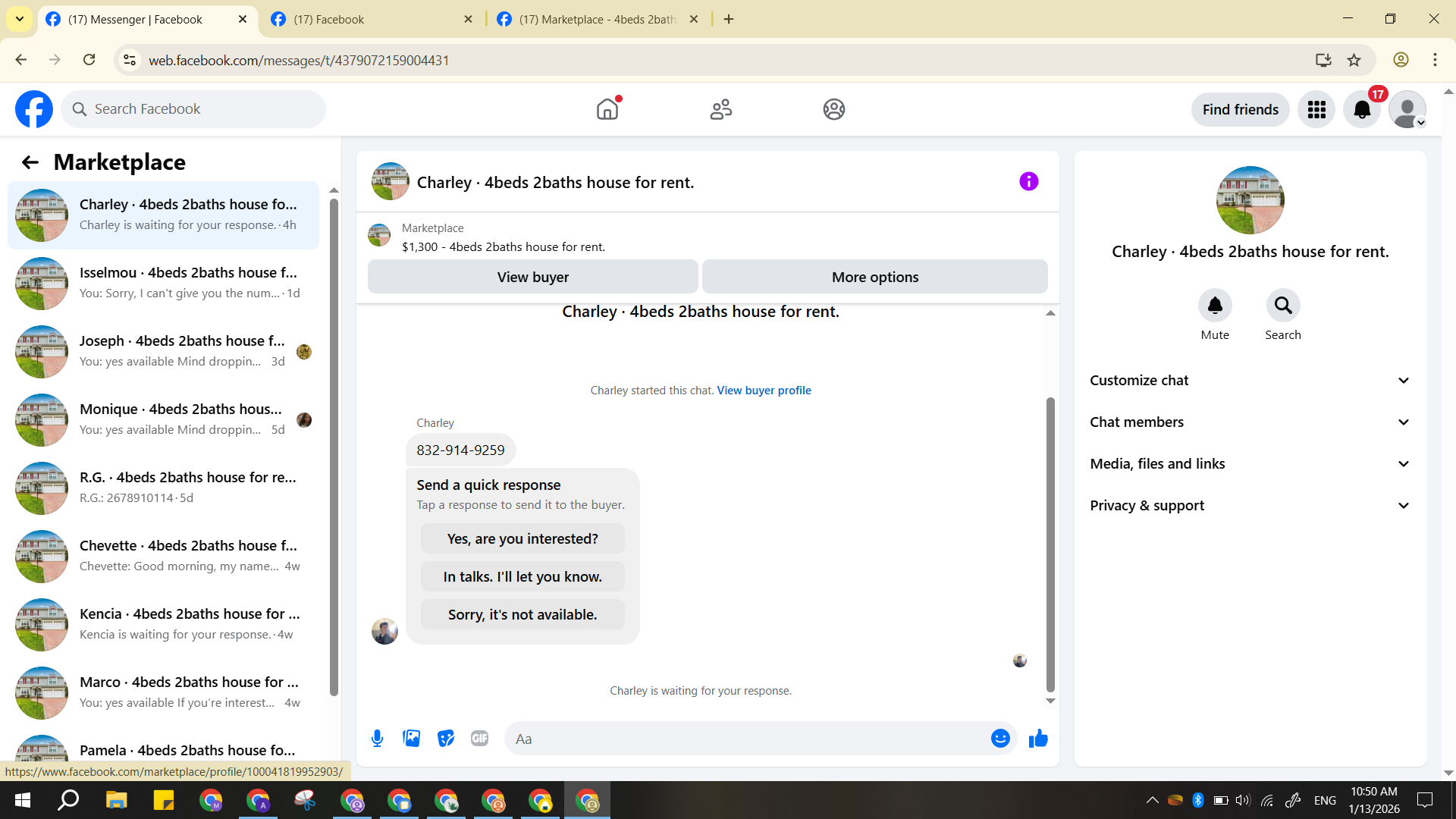Switch to the Marketplace browser tab

click(597, 19)
